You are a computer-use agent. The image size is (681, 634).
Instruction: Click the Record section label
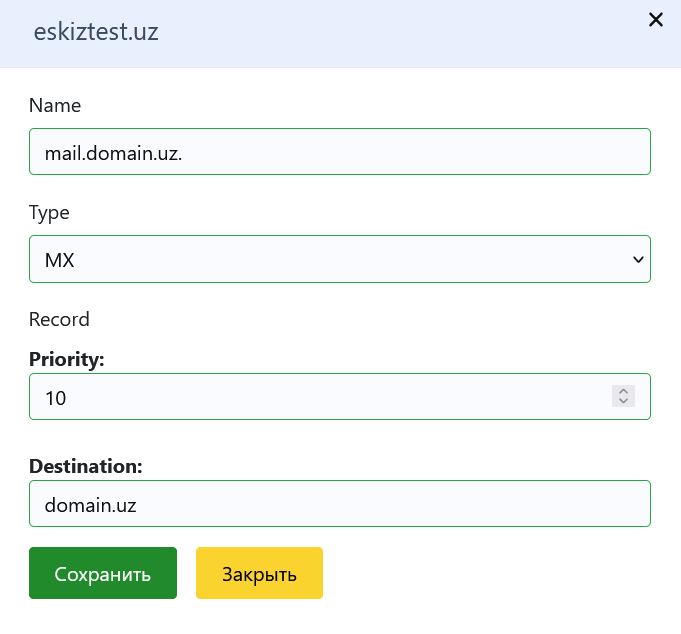(x=59, y=319)
